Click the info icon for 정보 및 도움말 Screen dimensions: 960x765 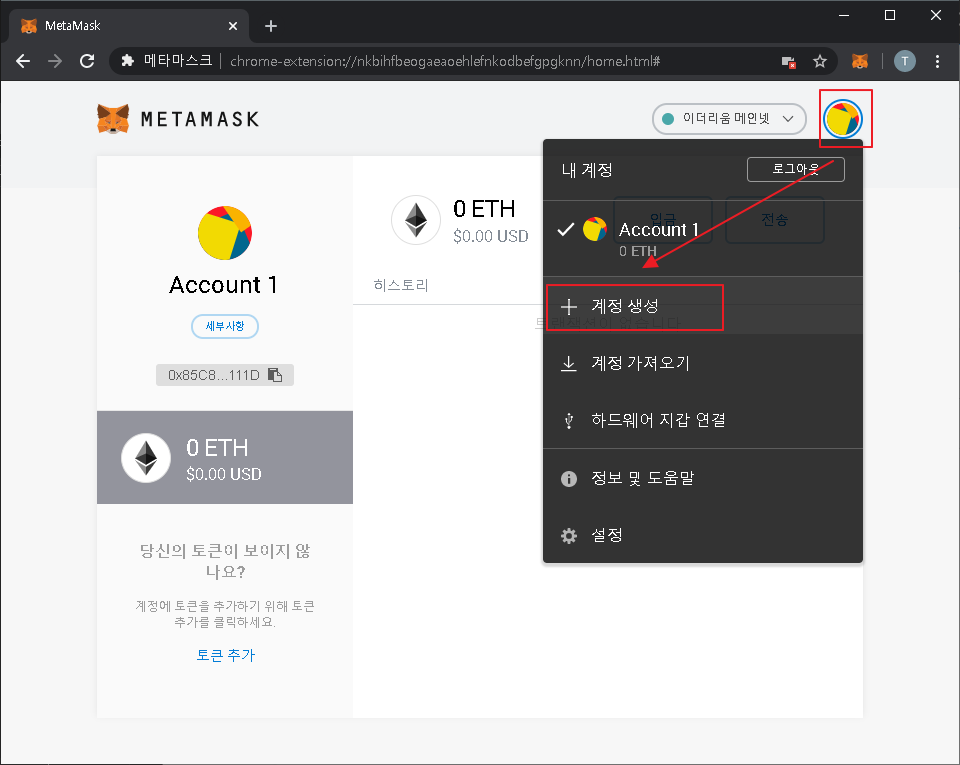click(x=569, y=479)
